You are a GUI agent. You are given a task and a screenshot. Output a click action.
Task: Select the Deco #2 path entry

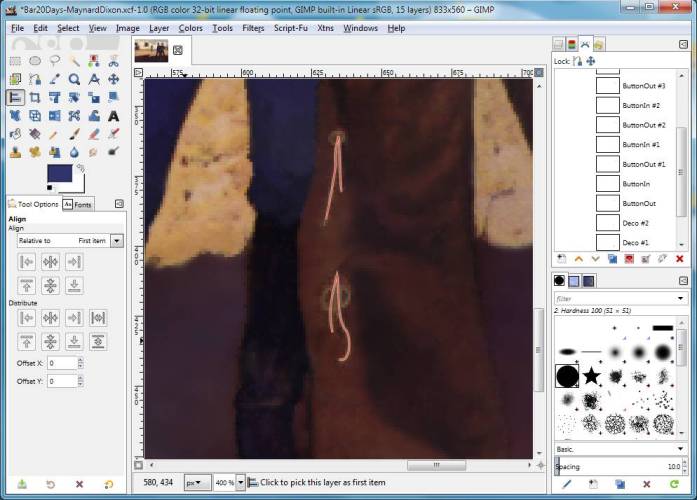635,223
